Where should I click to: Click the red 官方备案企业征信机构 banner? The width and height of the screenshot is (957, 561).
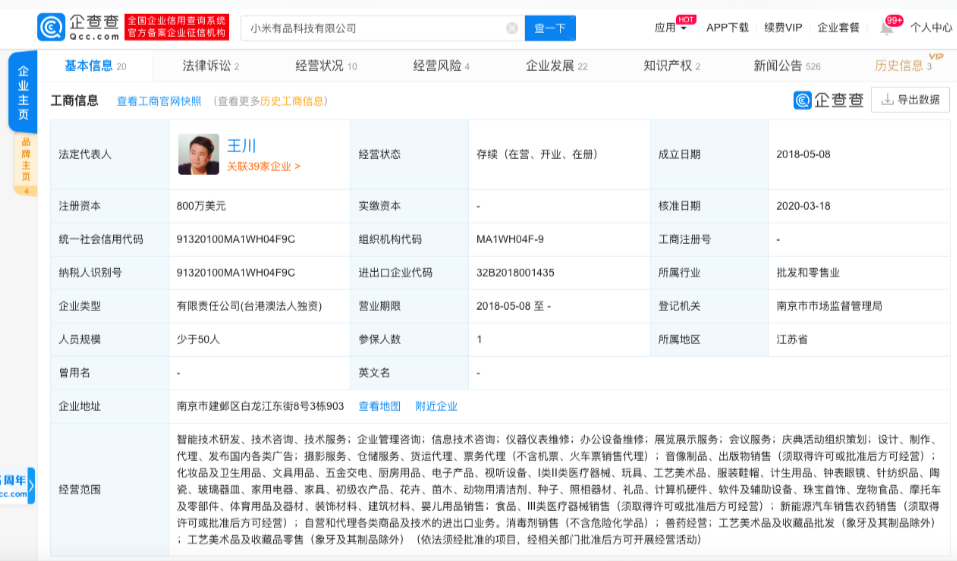(x=176, y=27)
